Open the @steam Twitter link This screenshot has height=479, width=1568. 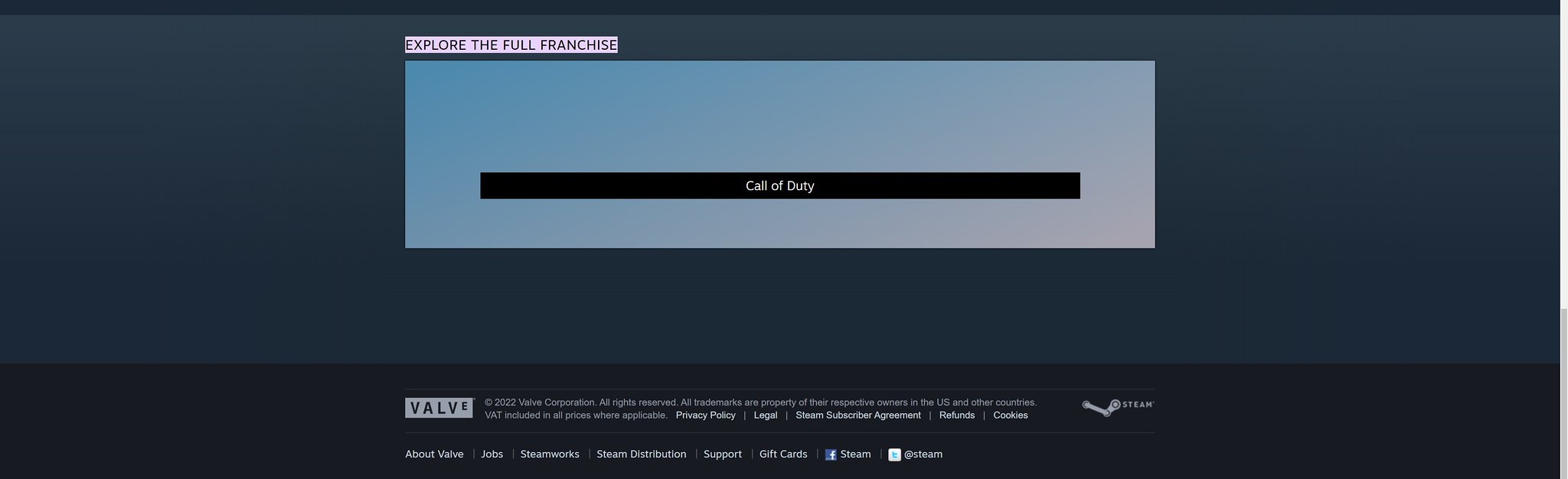click(x=915, y=454)
